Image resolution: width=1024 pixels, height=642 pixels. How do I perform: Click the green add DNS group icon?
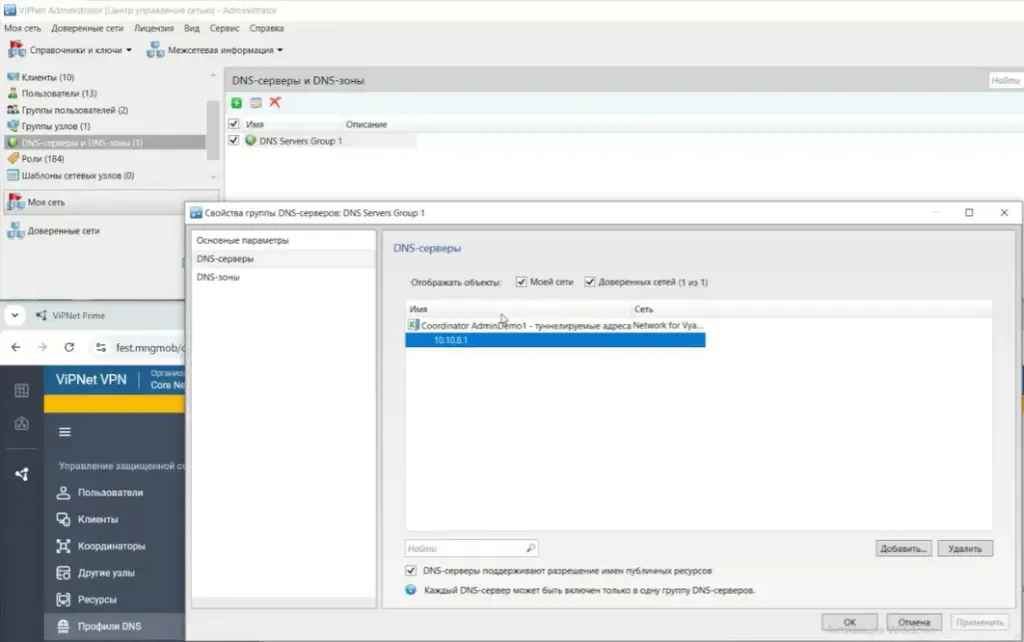coord(236,103)
